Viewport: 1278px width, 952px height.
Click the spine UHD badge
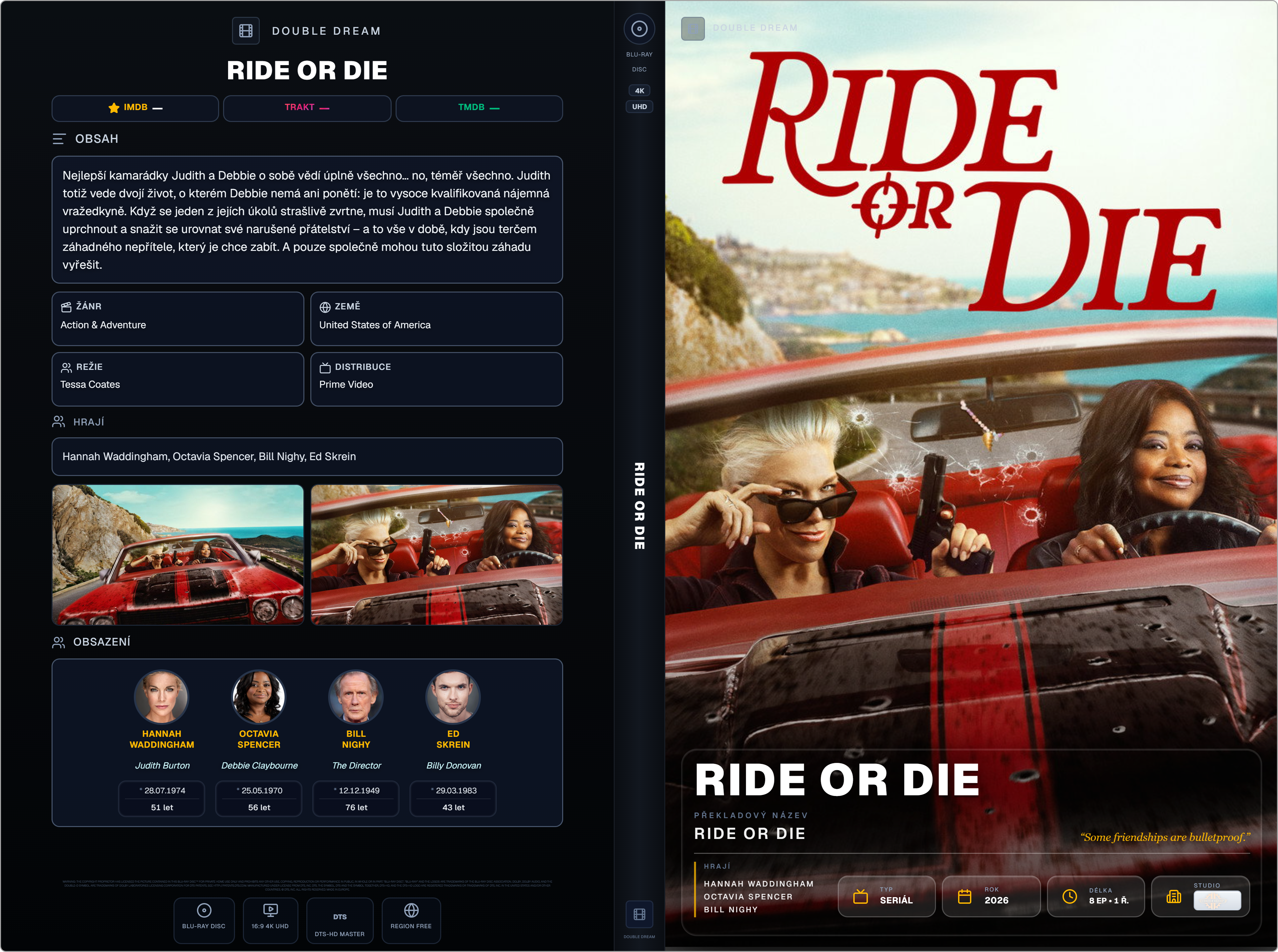[x=639, y=107]
